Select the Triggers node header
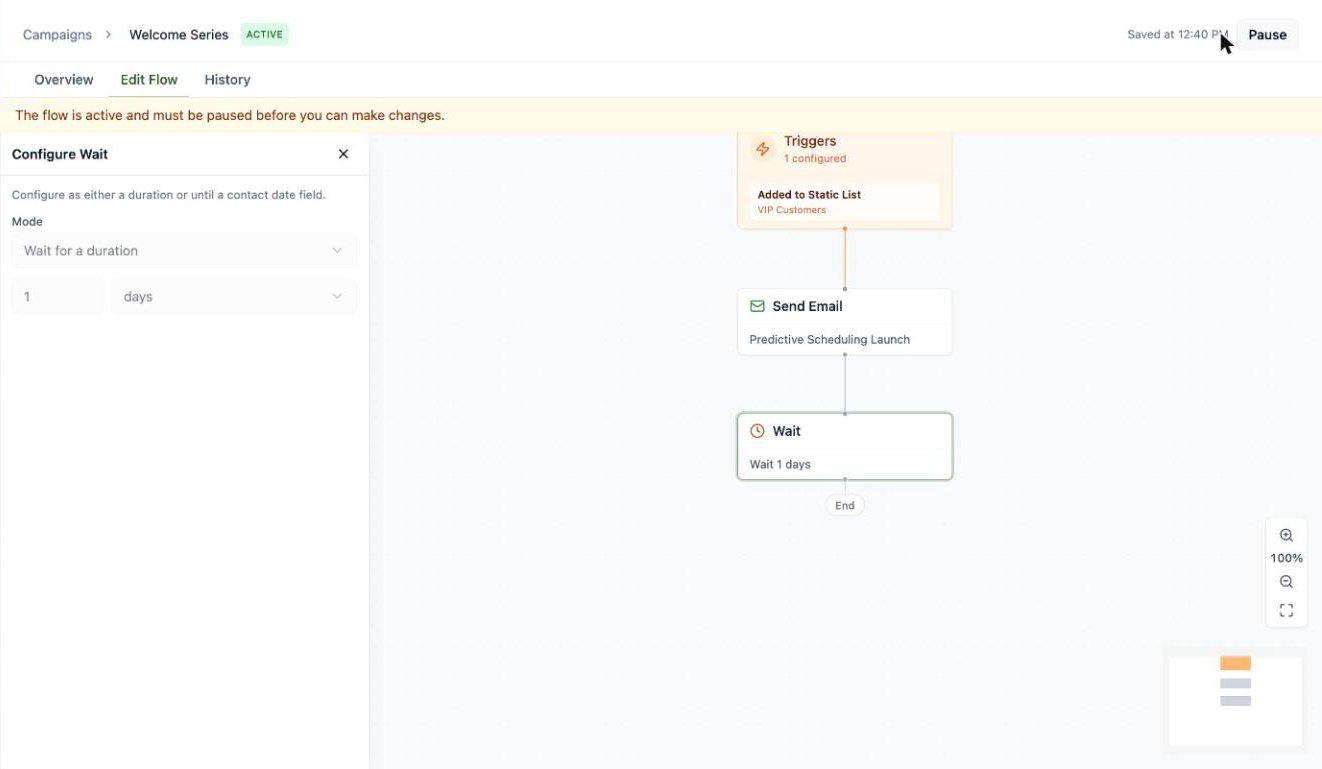The height and width of the screenshot is (769, 1322). coord(810,141)
